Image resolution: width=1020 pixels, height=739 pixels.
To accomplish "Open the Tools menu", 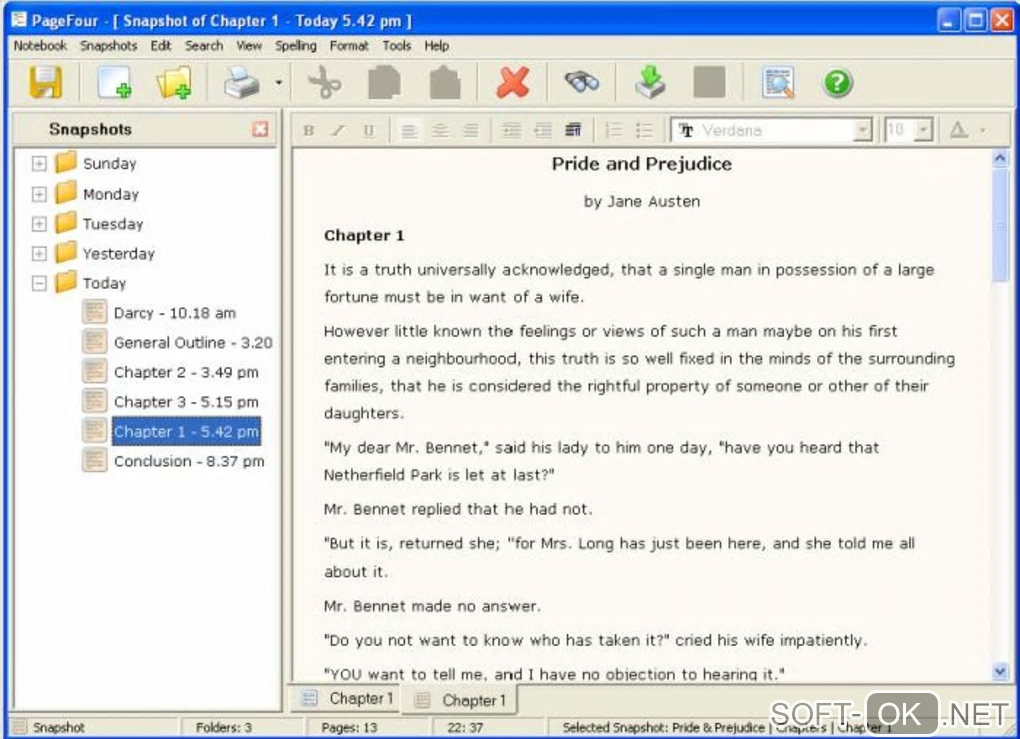I will [x=397, y=46].
